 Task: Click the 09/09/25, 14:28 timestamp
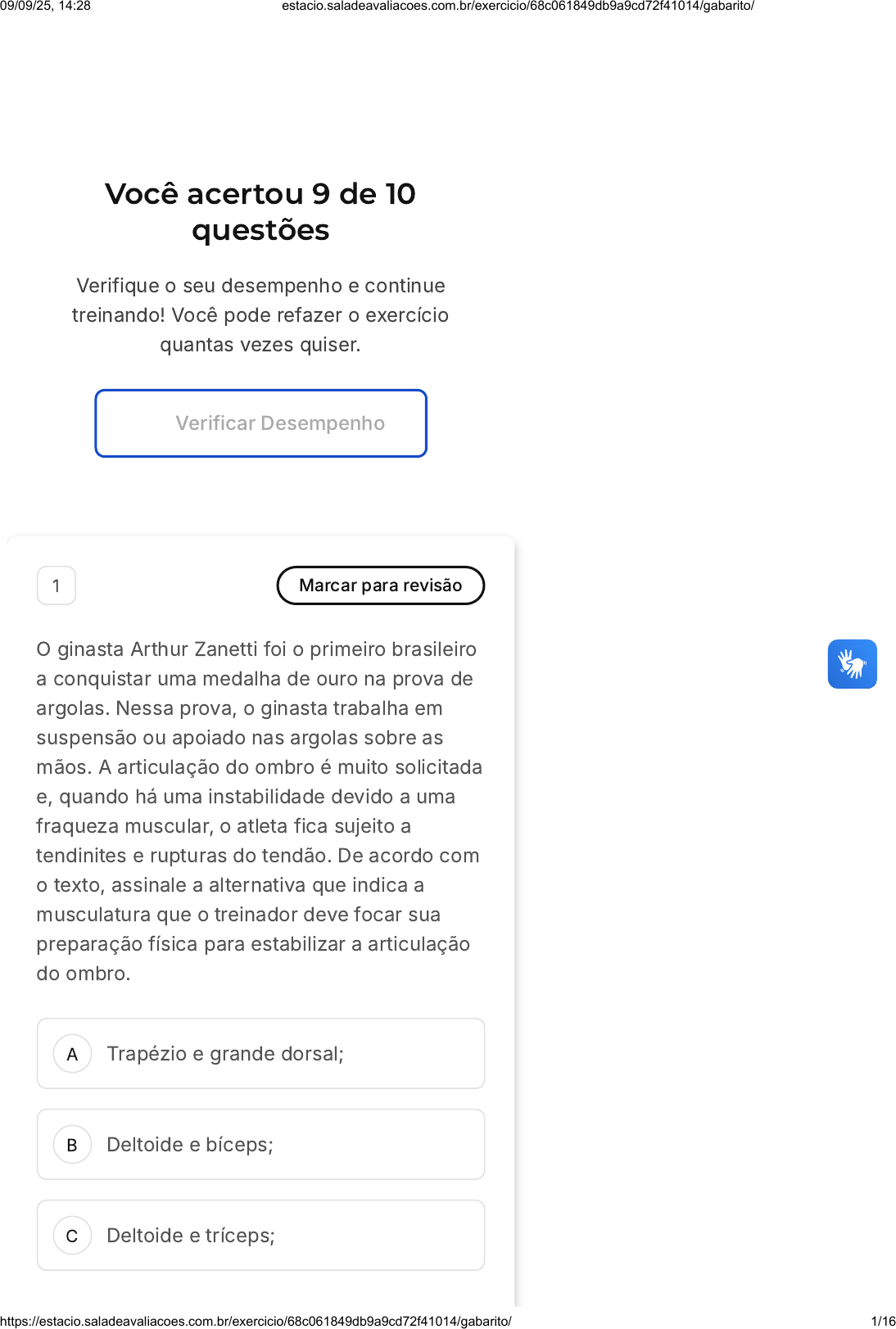click(x=46, y=7)
